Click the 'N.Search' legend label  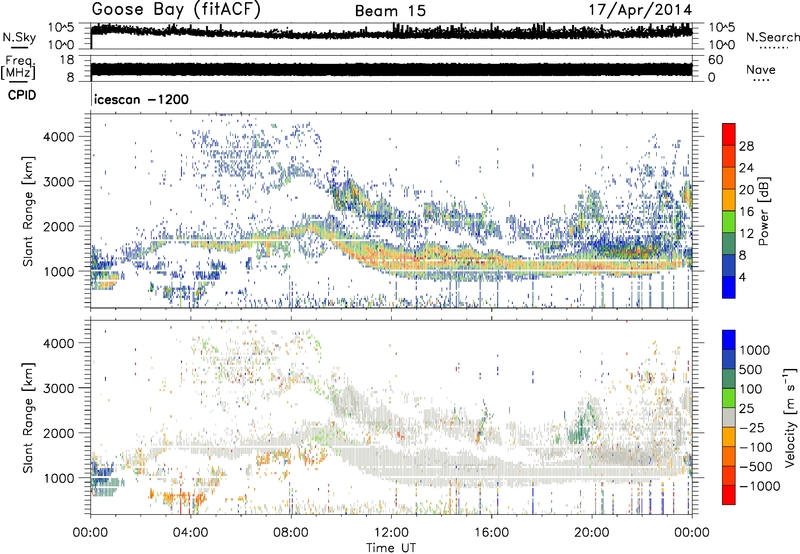(772, 37)
